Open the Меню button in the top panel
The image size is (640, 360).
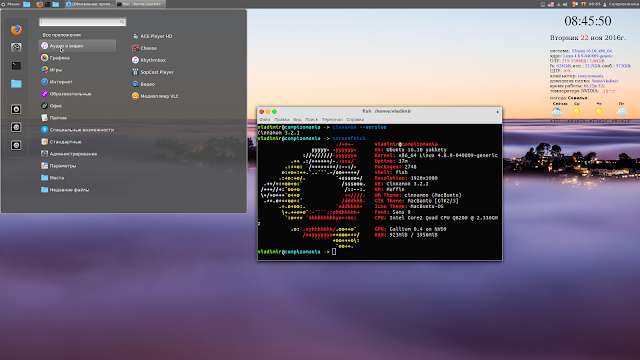click(11, 4)
